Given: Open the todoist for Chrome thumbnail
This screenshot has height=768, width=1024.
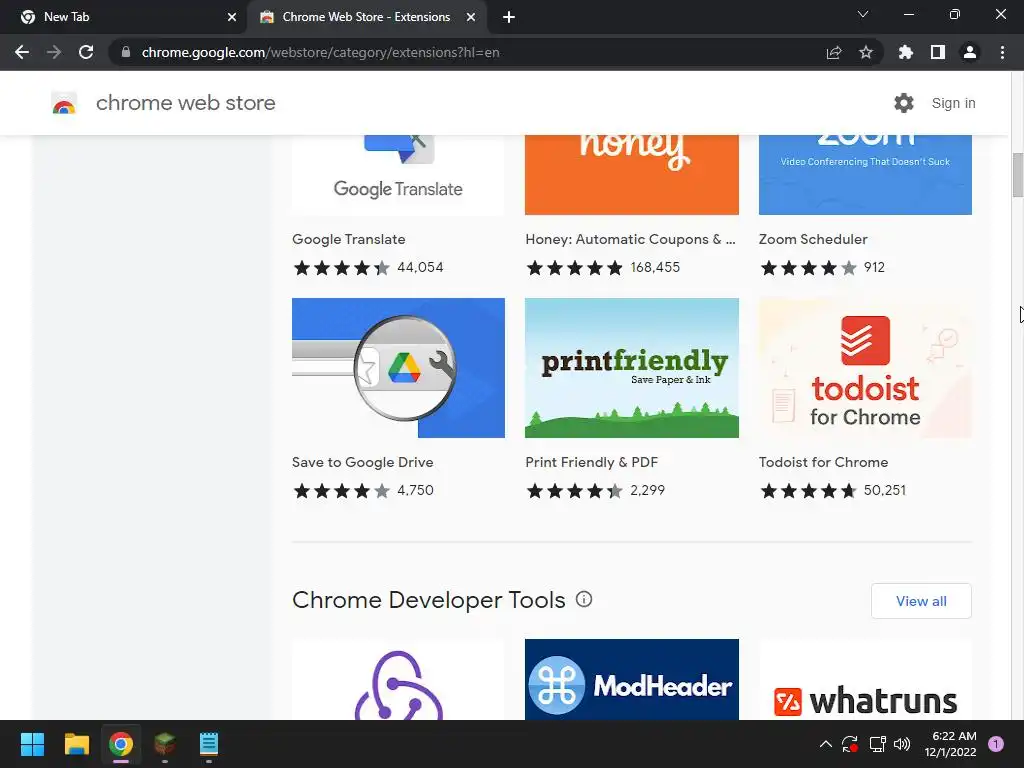Looking at the screenshot, I should (865, 368).
